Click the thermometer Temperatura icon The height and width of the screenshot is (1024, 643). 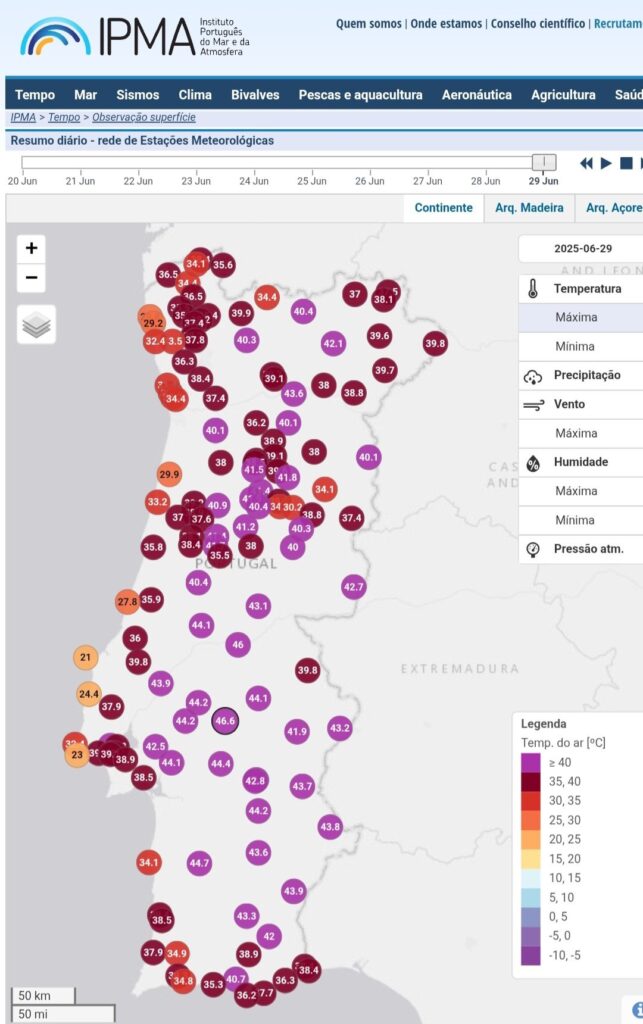pyautogui.click(x=533, y=289)
